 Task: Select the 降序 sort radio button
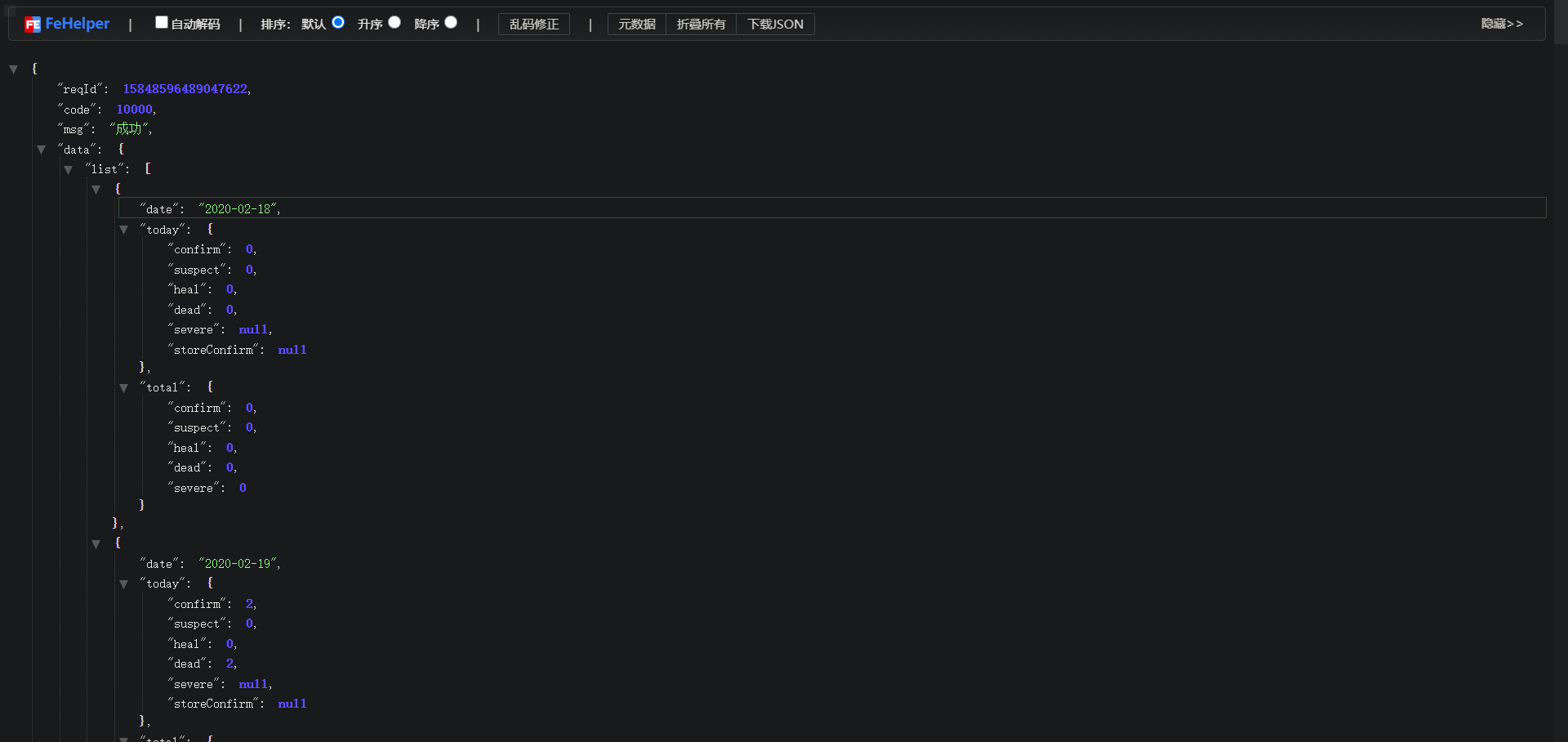tap(451, 23)
